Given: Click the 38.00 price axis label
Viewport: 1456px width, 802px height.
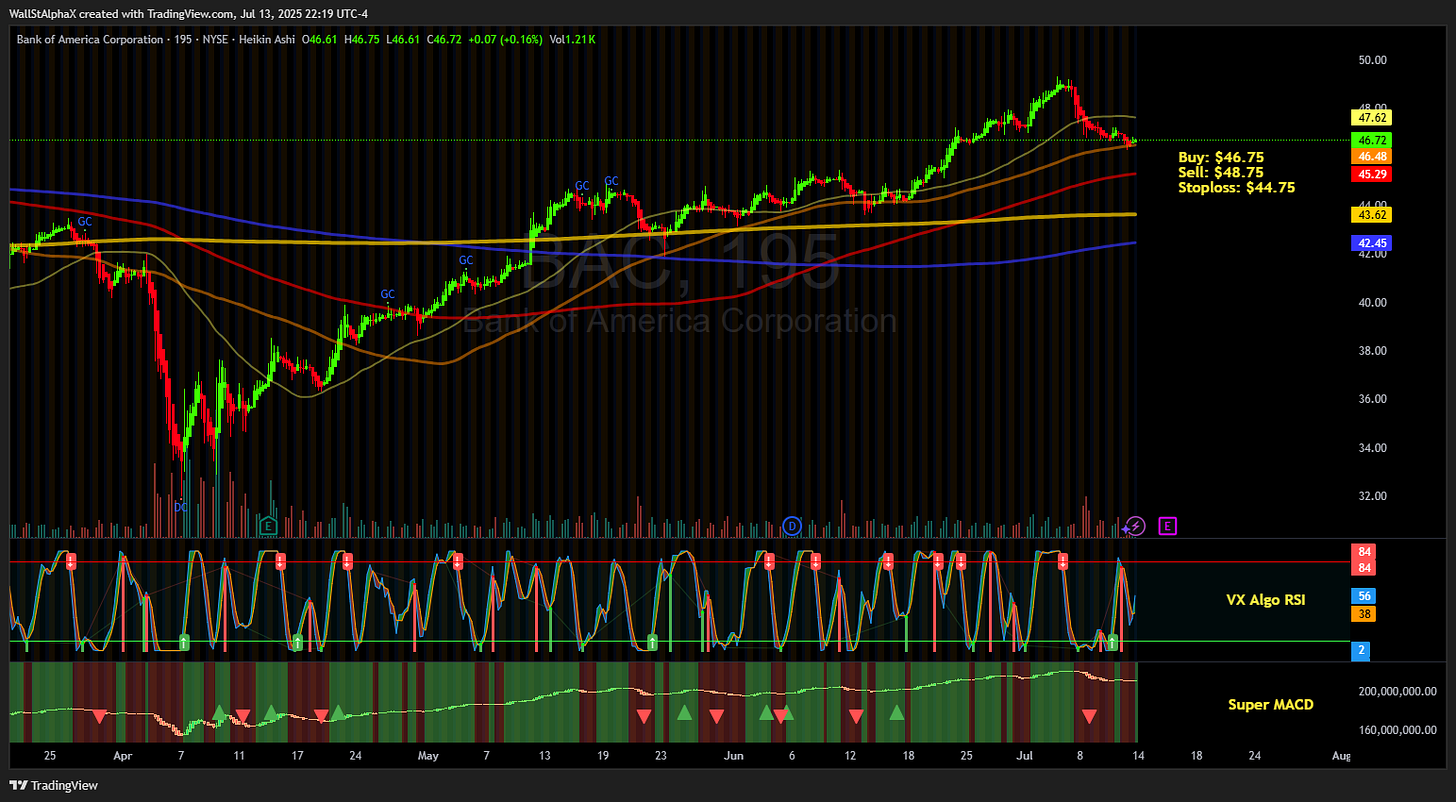Looking at the screenshot, I should pyautogui.click(x=1372, y=350).
